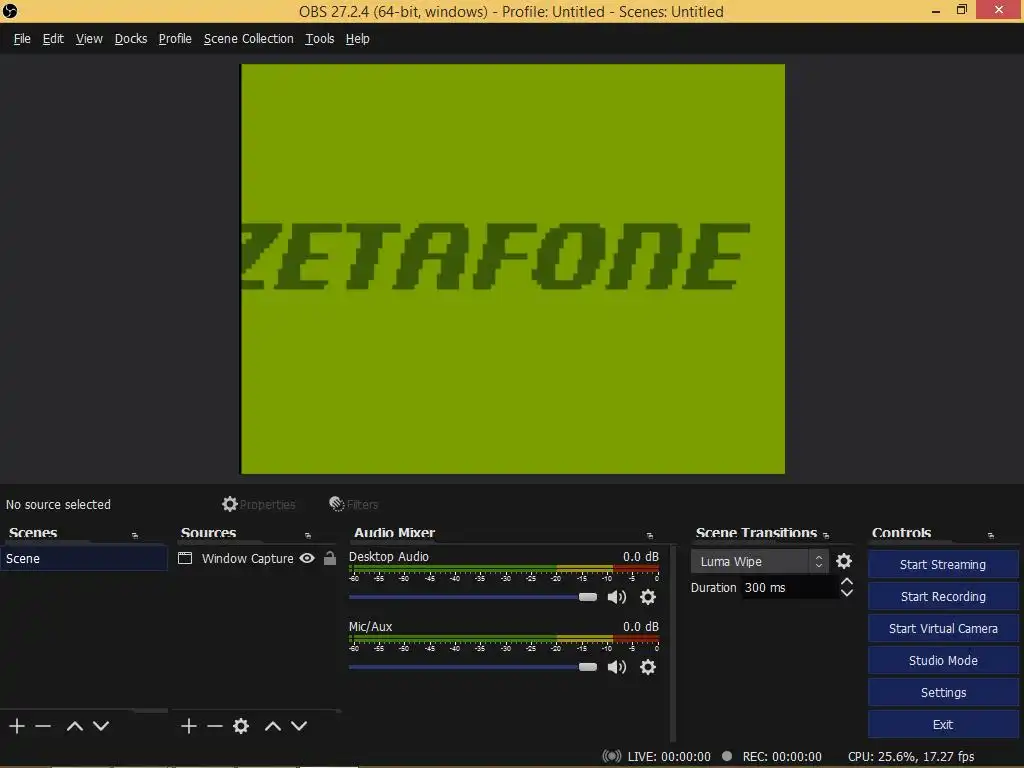This screenshot has height=768, width=1024.
Task: Click the ZETAFONE preview canvas
Action: (x=513, y=268)
